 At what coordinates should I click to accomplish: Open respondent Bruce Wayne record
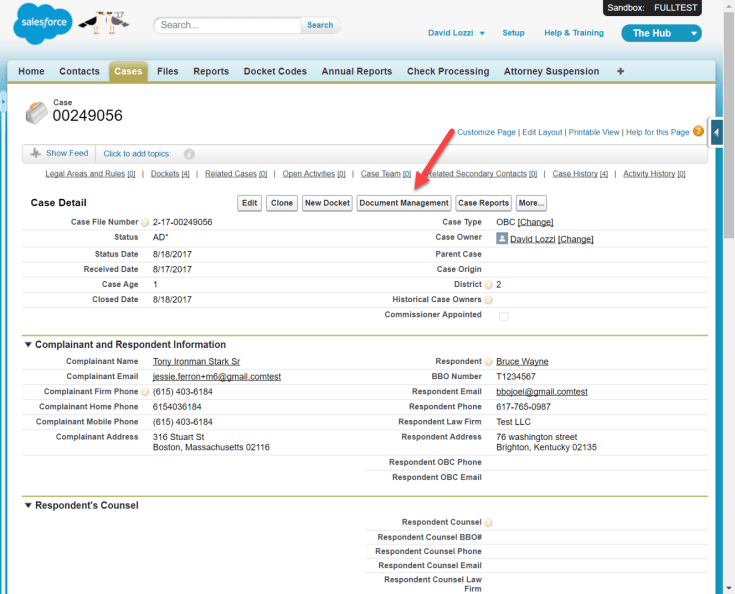point(522,361)
